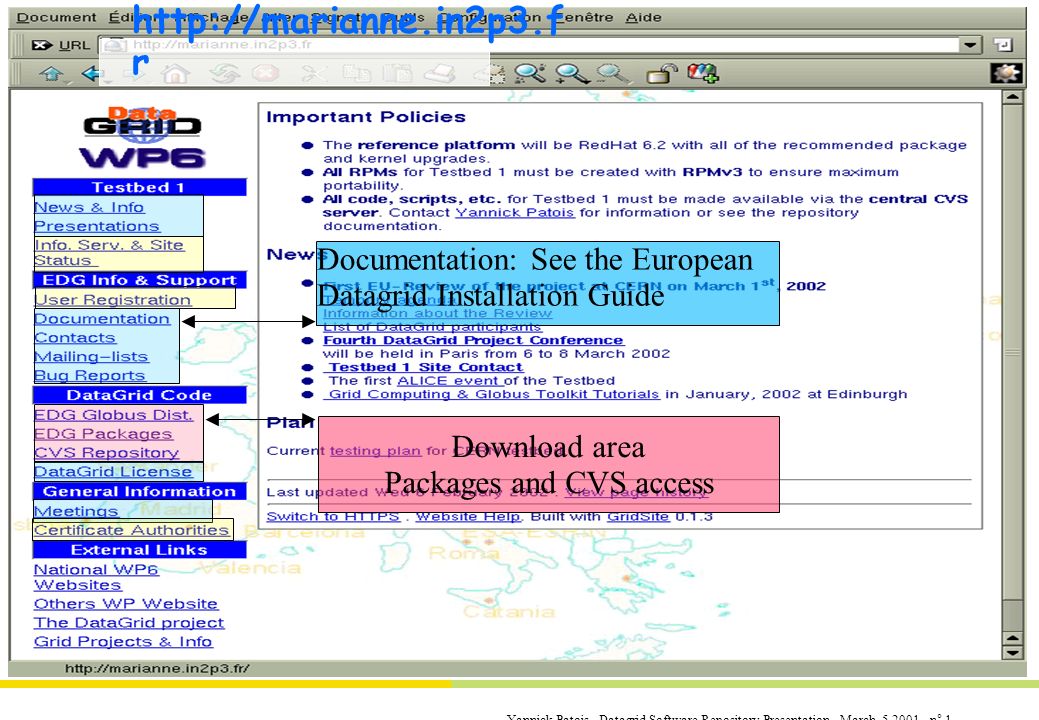Open the Certificate Authorities link
Screen dimensions: 1039x720
tap(131, 530)
